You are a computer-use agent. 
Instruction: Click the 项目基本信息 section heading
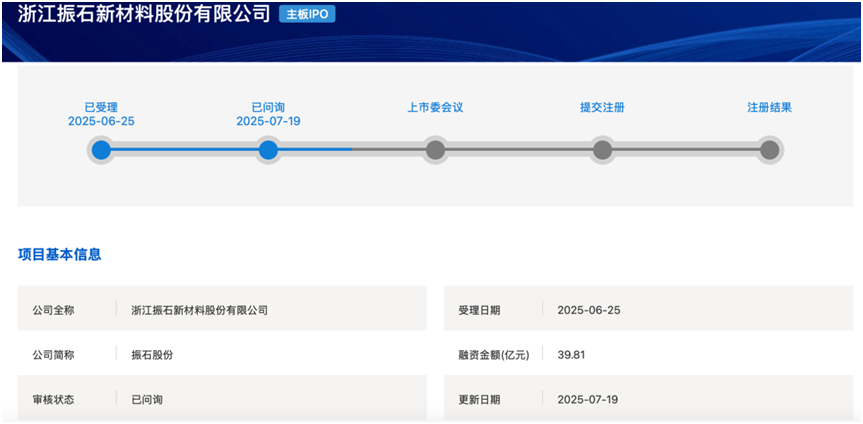[x=59, y=254]
